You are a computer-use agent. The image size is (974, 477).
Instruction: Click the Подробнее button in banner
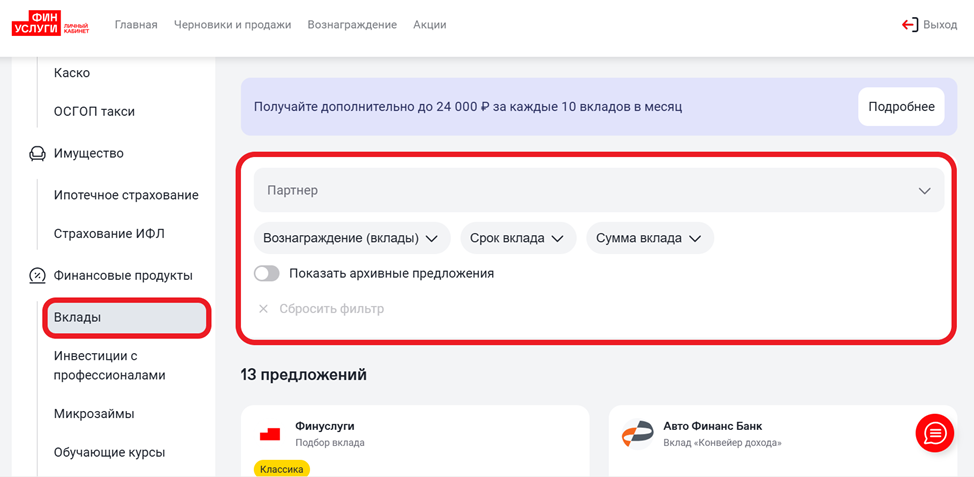click(900, 107)
